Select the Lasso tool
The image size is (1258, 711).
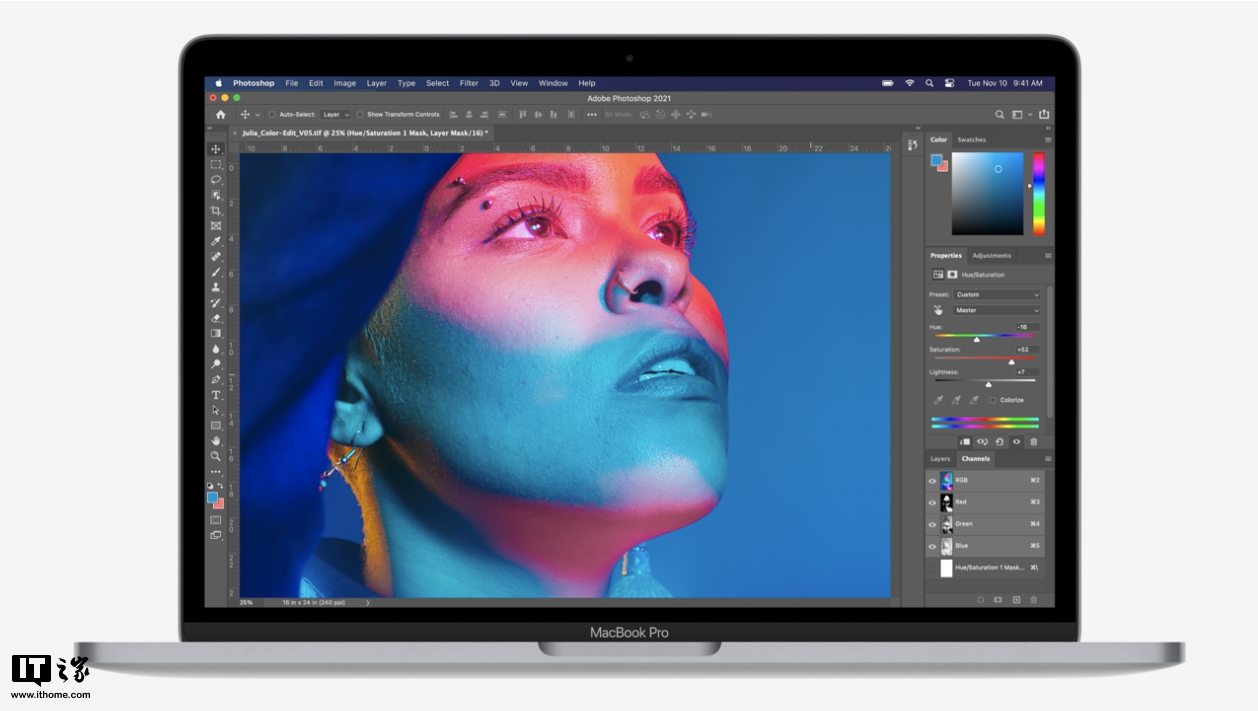[x=215, y=180]
